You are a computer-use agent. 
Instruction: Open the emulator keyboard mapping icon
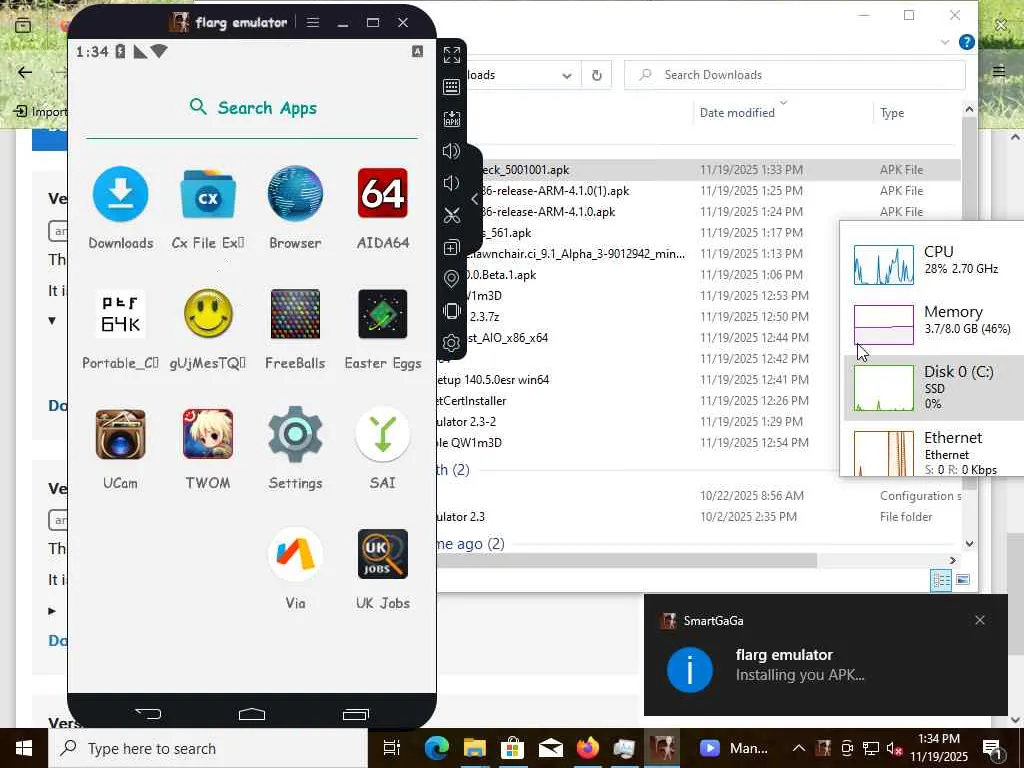(x=451, y=87)
